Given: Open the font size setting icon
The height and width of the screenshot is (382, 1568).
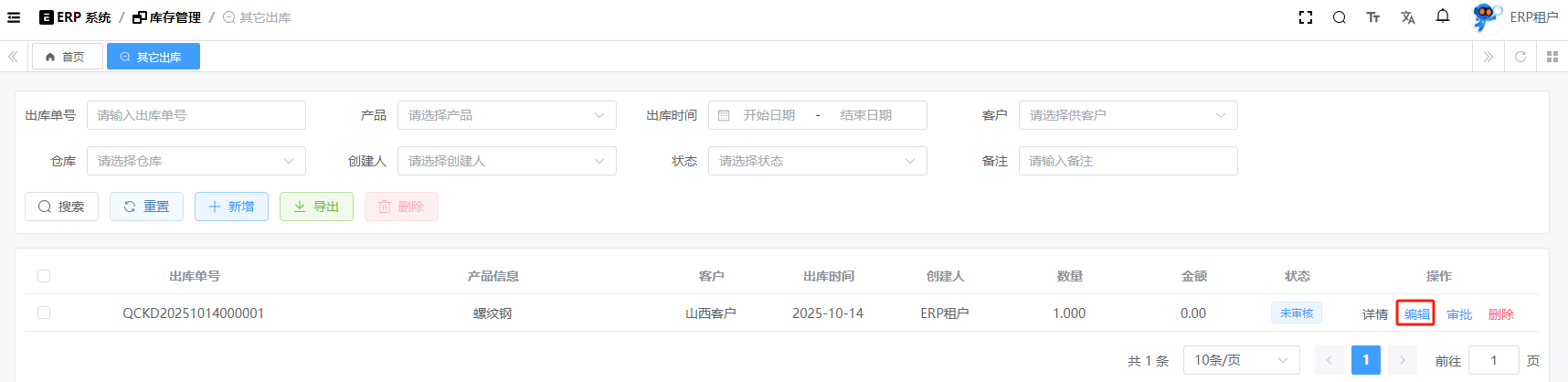Looking at the screenshot, I should point(1372,17).
